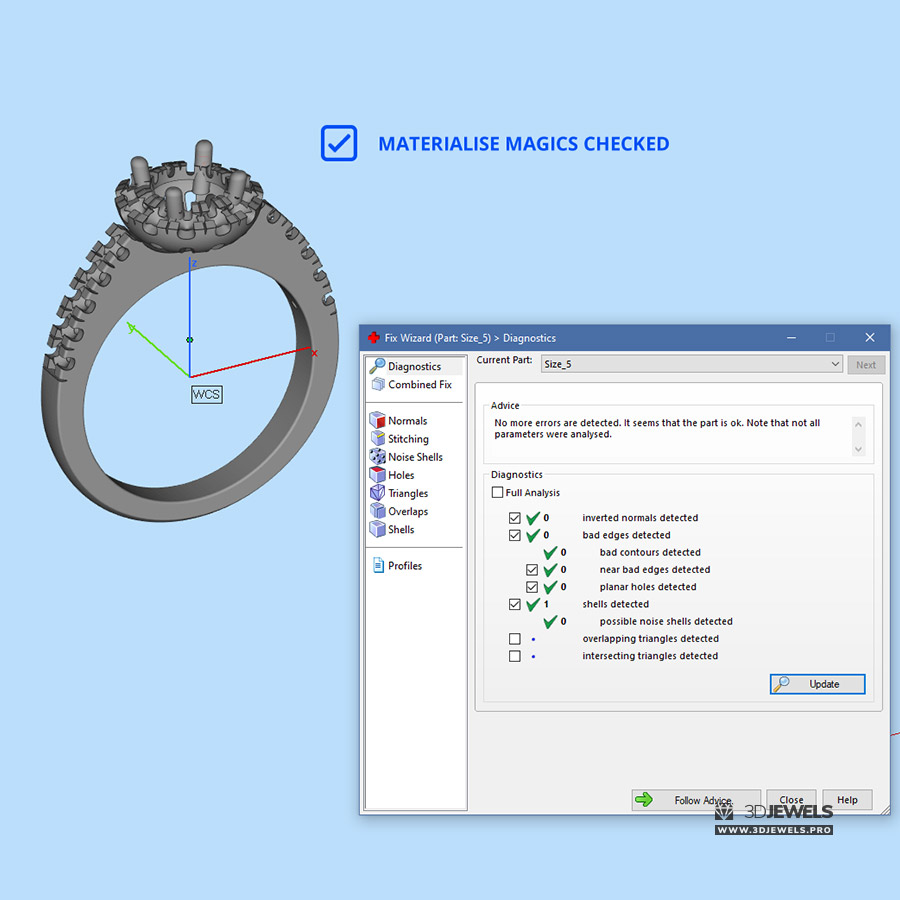Click the green check beside inverted normals
900x900 pixels.
tap(533, 518)
